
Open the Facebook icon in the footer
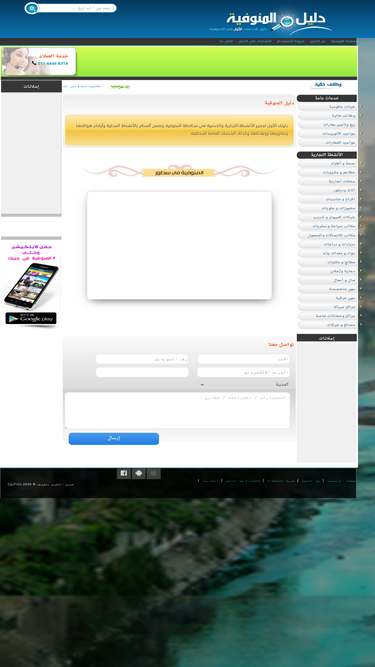(x=124, y=473)
